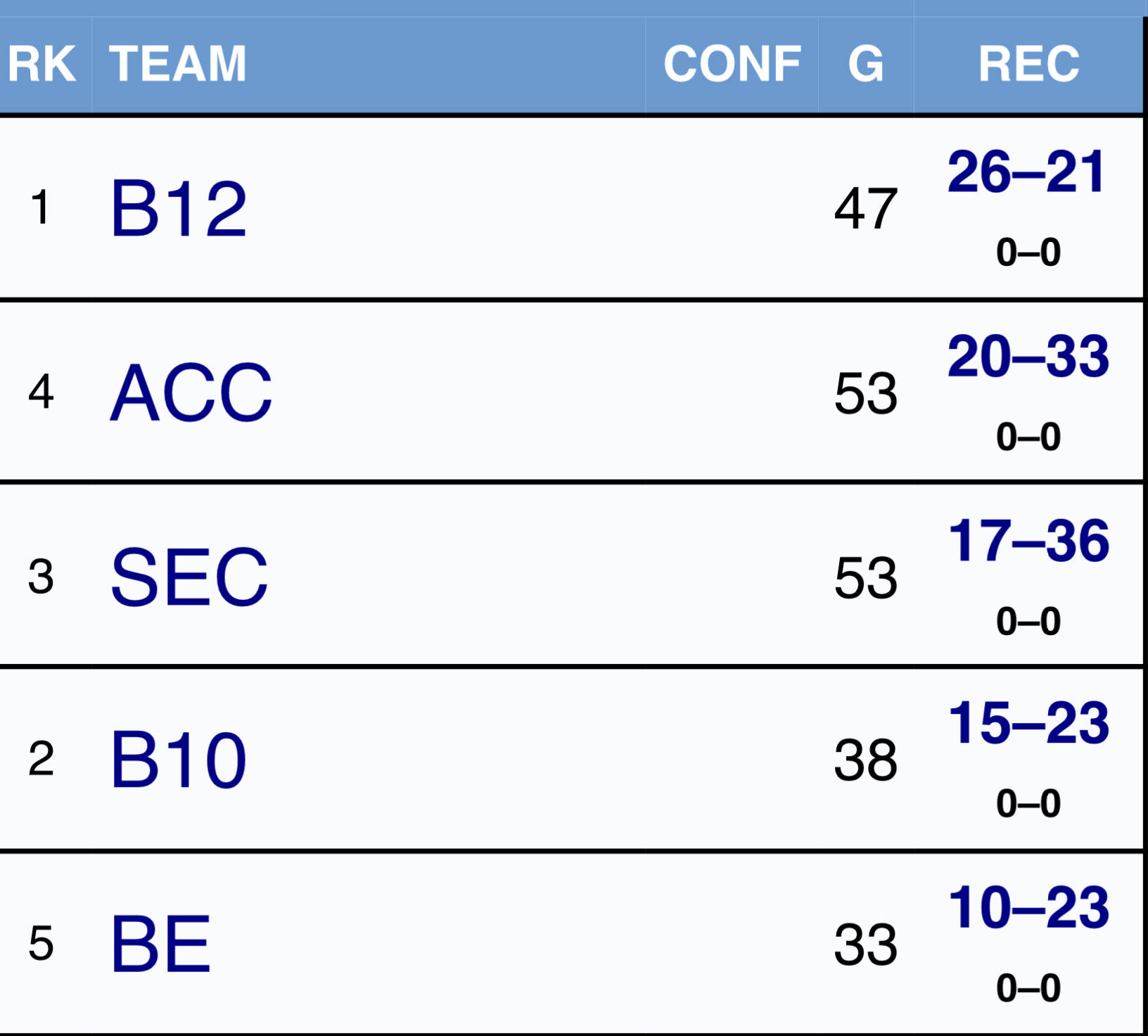Image resolution: width=1148 pixels, height=1036 pixels.
Task: Sort by the REC column header
Action: point(1028,64)
